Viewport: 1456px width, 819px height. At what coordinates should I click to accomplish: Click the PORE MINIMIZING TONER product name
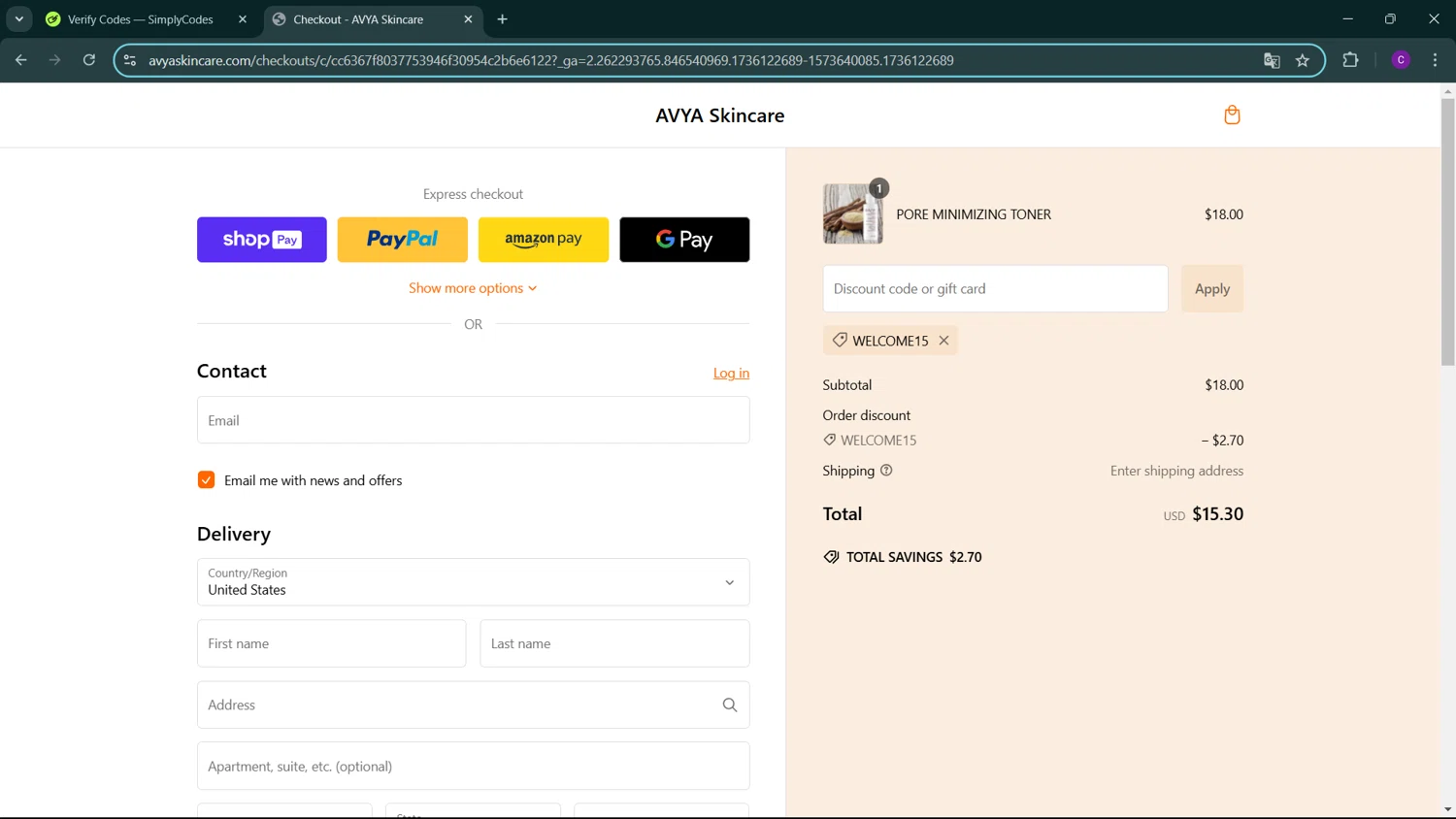click(x=974, y=214)
